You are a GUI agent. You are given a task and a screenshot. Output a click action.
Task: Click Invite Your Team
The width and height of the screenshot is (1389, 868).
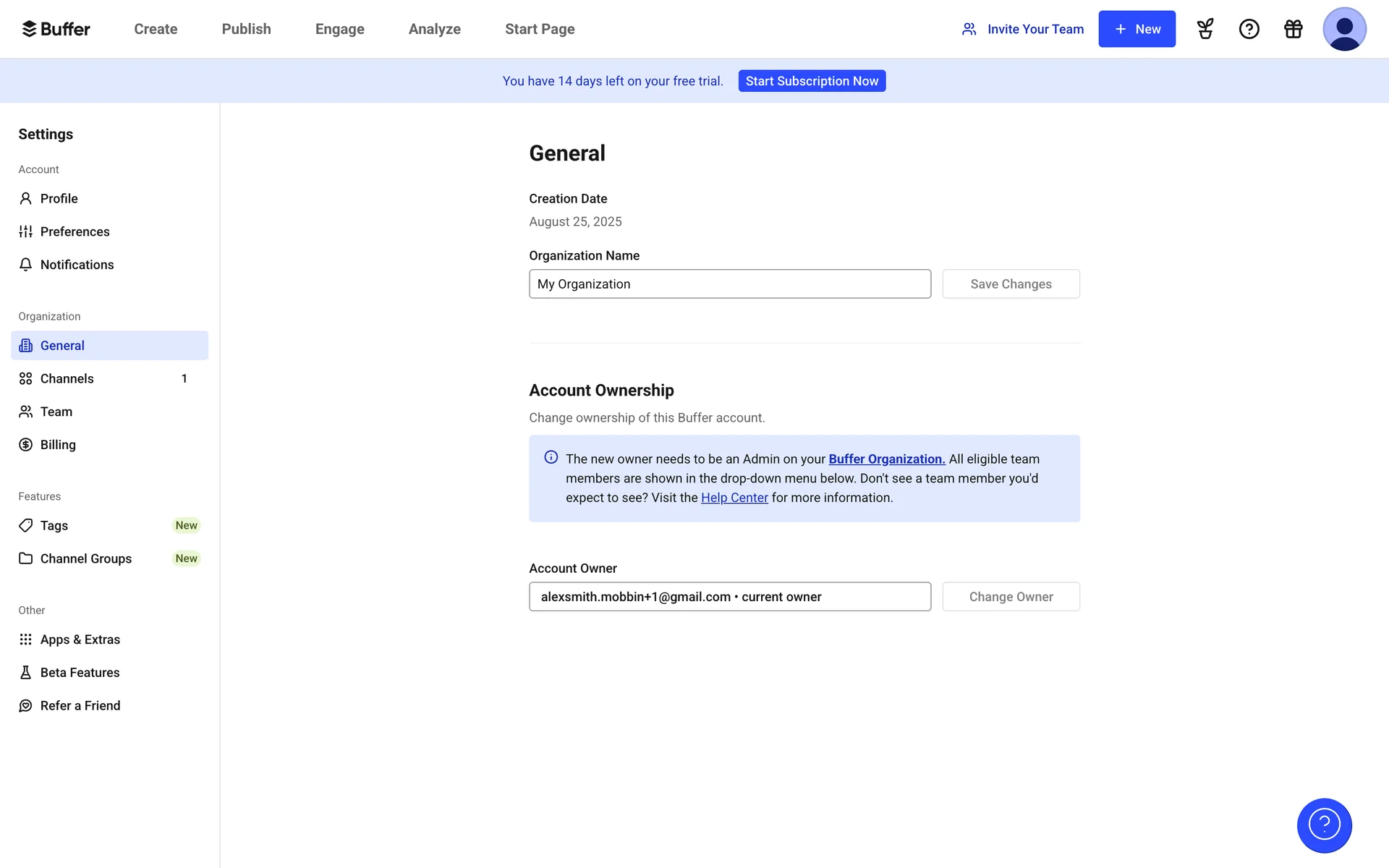[x=1022, y=29]
